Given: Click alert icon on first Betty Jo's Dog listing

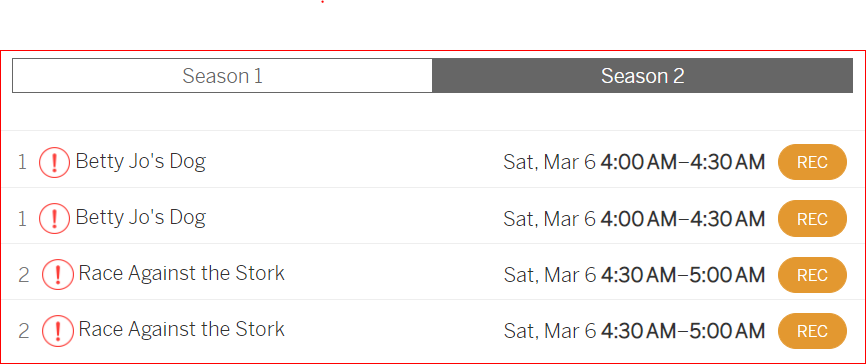Looking at the screenshot, I should coord(54,162).
